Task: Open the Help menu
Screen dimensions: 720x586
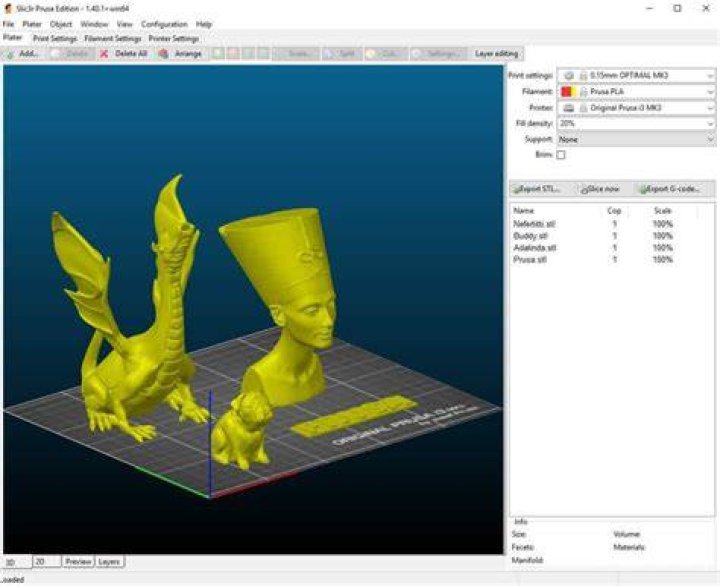Action: 203,24
